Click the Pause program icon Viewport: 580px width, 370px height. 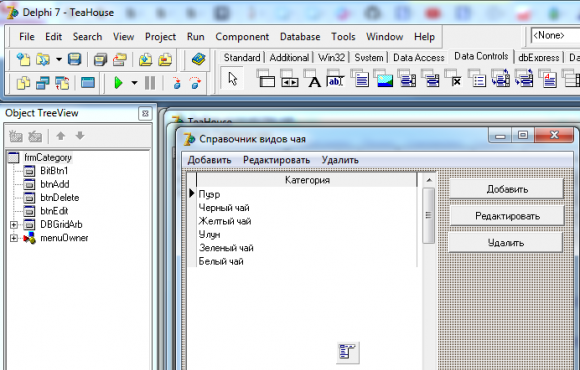click(x=150, y=83)
